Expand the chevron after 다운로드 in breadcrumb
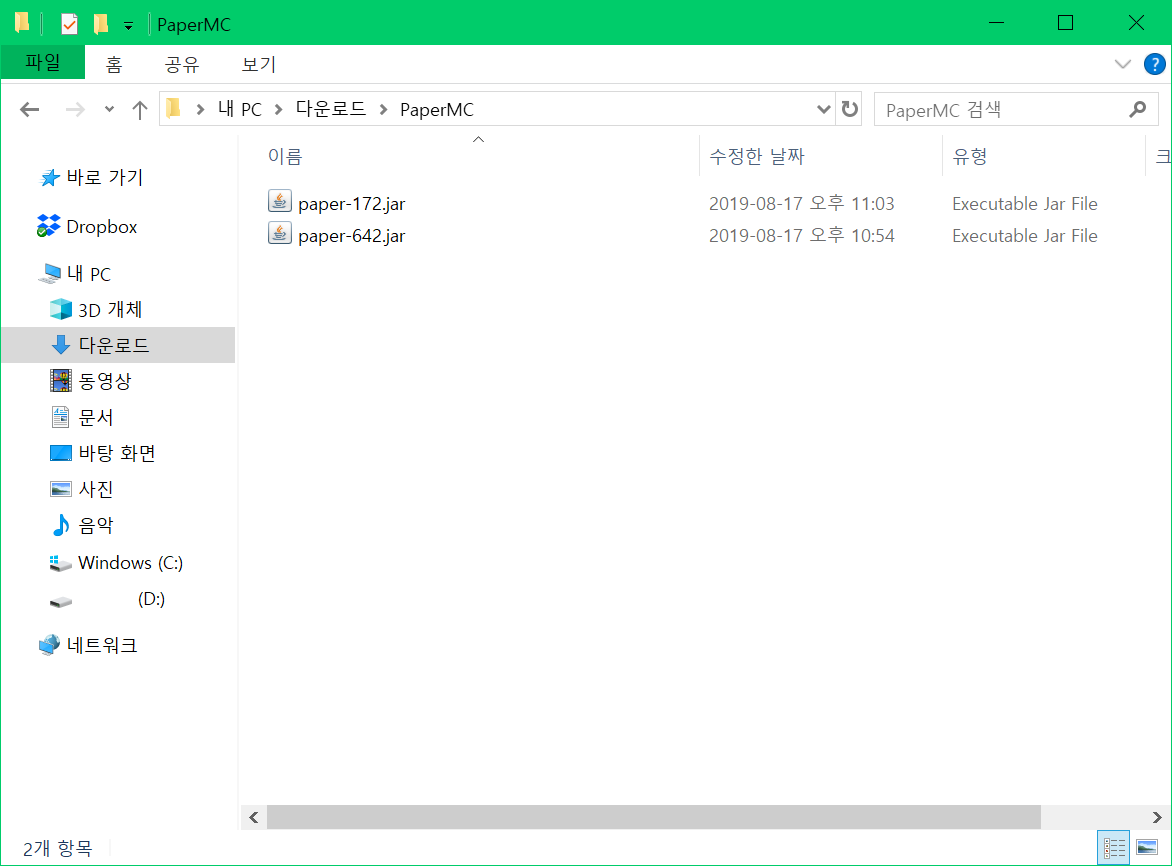1172x866 pixels. [383, 110]
